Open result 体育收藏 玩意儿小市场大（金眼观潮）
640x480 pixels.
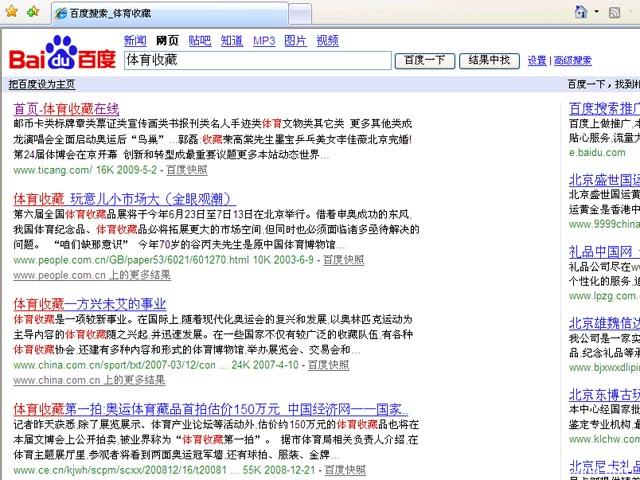(x=124, y=199)
